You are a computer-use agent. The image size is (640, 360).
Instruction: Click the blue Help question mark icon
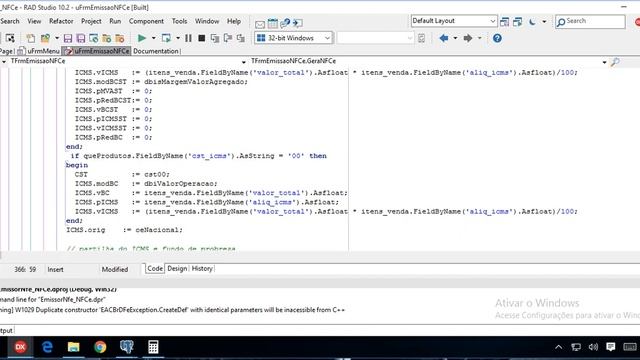coord(497,38)
